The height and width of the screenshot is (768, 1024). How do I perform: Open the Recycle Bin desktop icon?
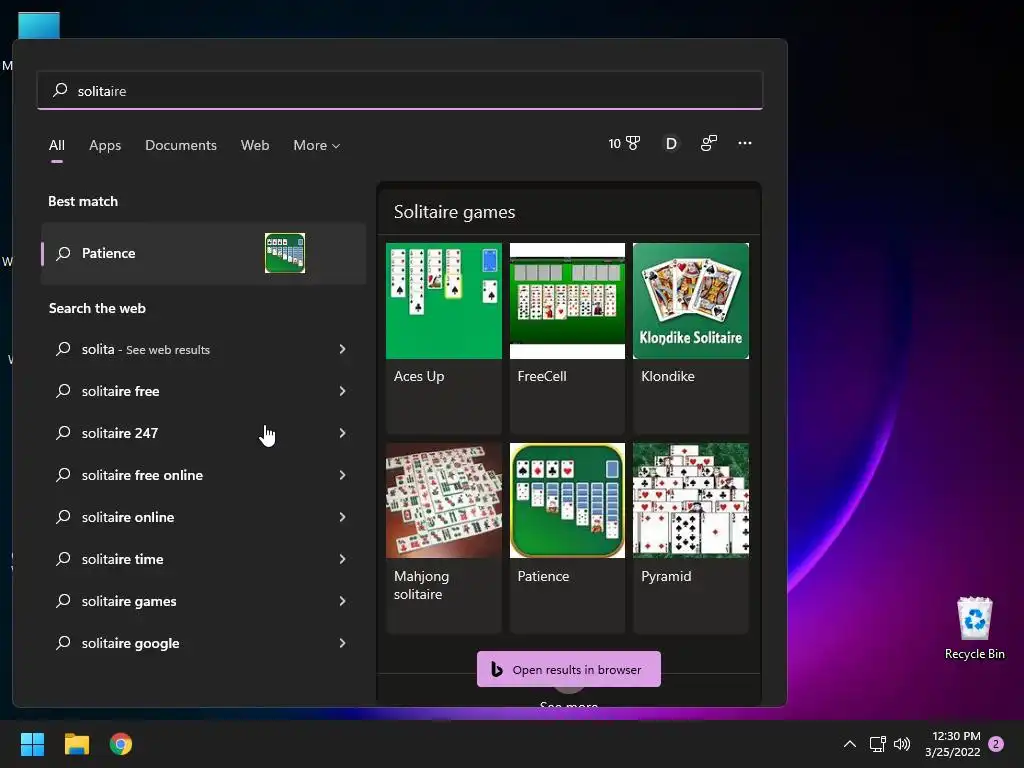pyautogui.click(x=974, y=628)
